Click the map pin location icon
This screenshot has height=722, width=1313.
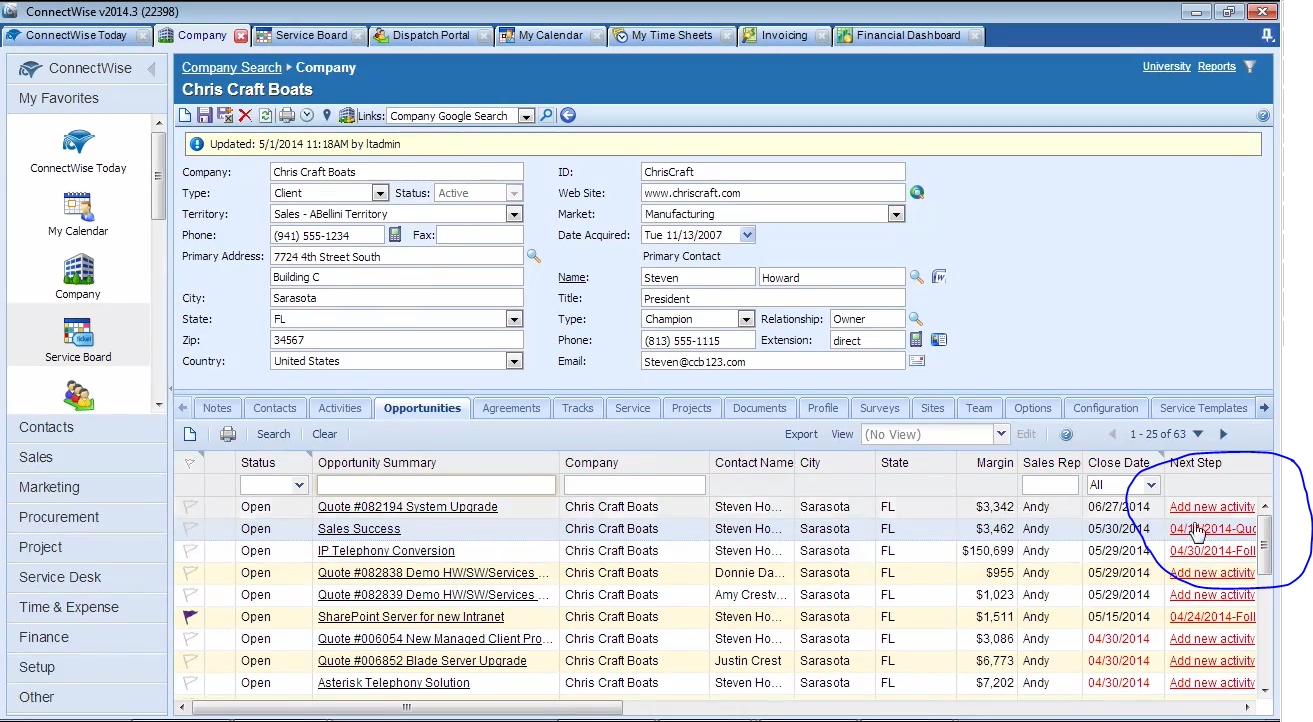point(326,116)
